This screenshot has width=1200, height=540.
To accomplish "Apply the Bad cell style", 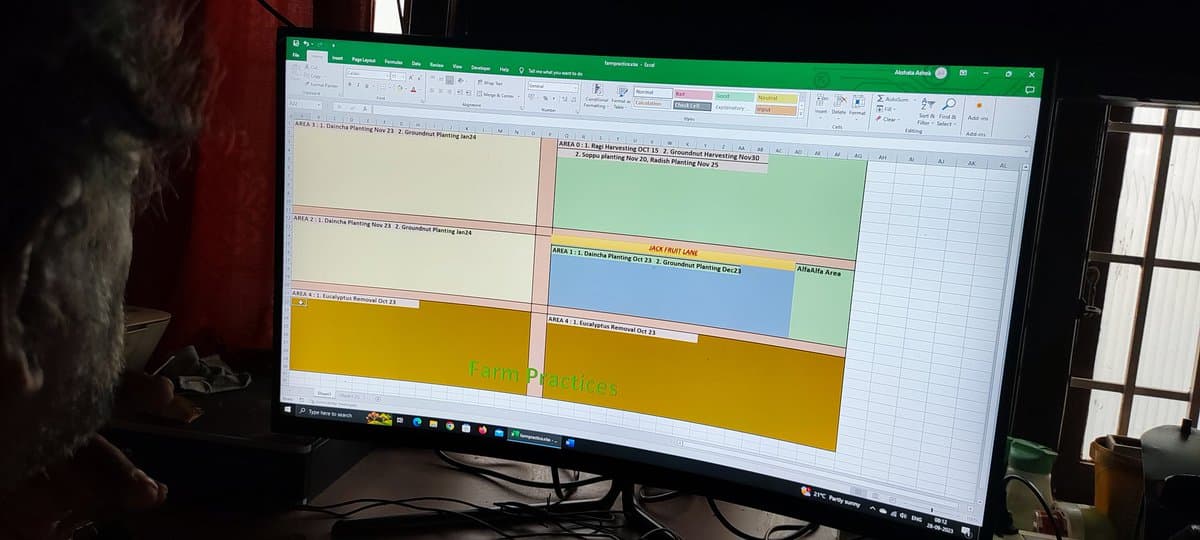I will 693,94.
